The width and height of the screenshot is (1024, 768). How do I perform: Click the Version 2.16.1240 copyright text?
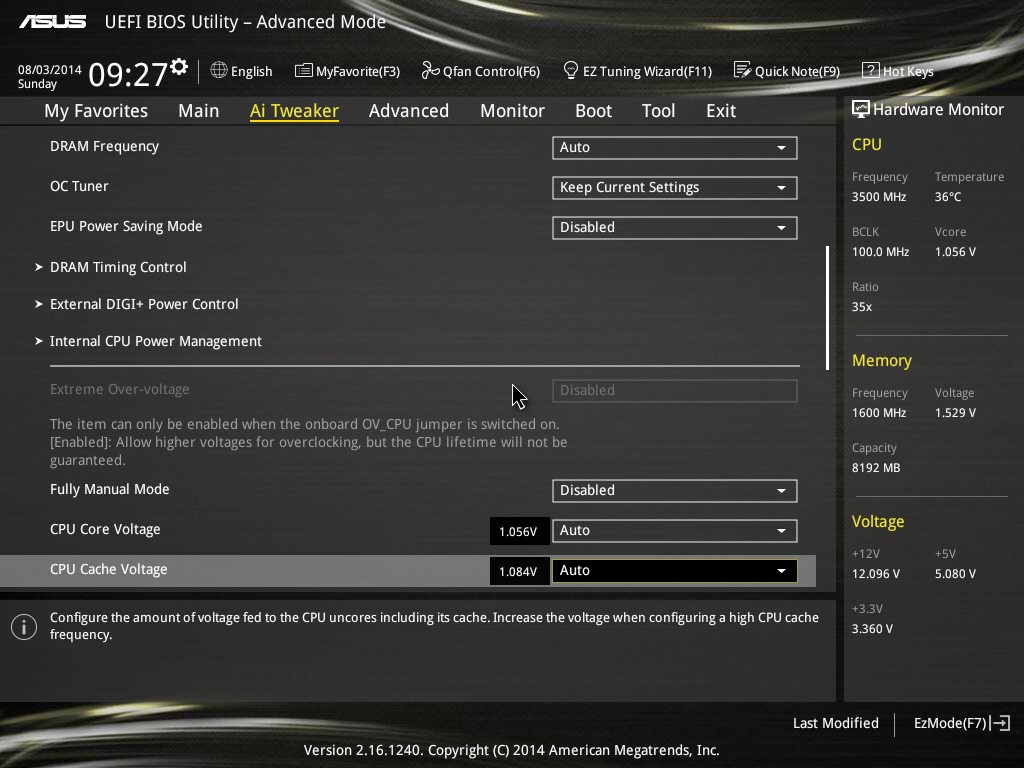click(511, 750)
